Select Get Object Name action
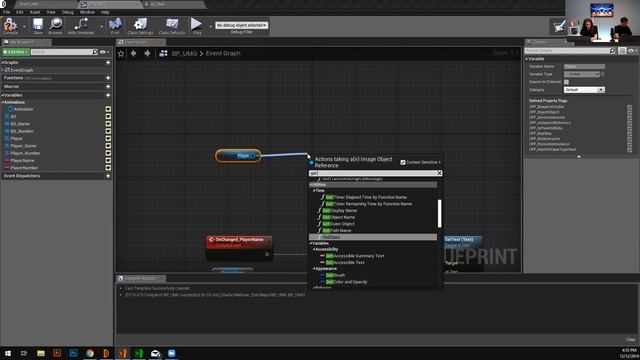640x360 pixels. 339,217
